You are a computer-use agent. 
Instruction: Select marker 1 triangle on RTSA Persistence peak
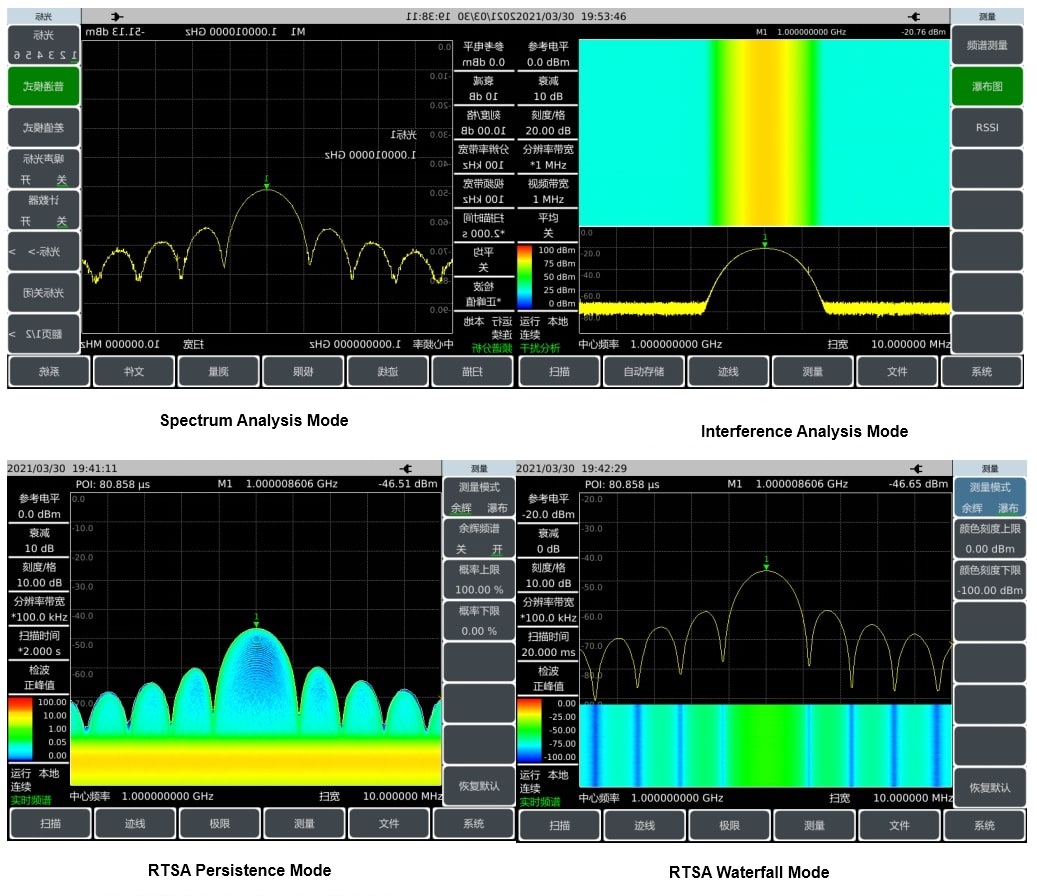click(256, 624)
